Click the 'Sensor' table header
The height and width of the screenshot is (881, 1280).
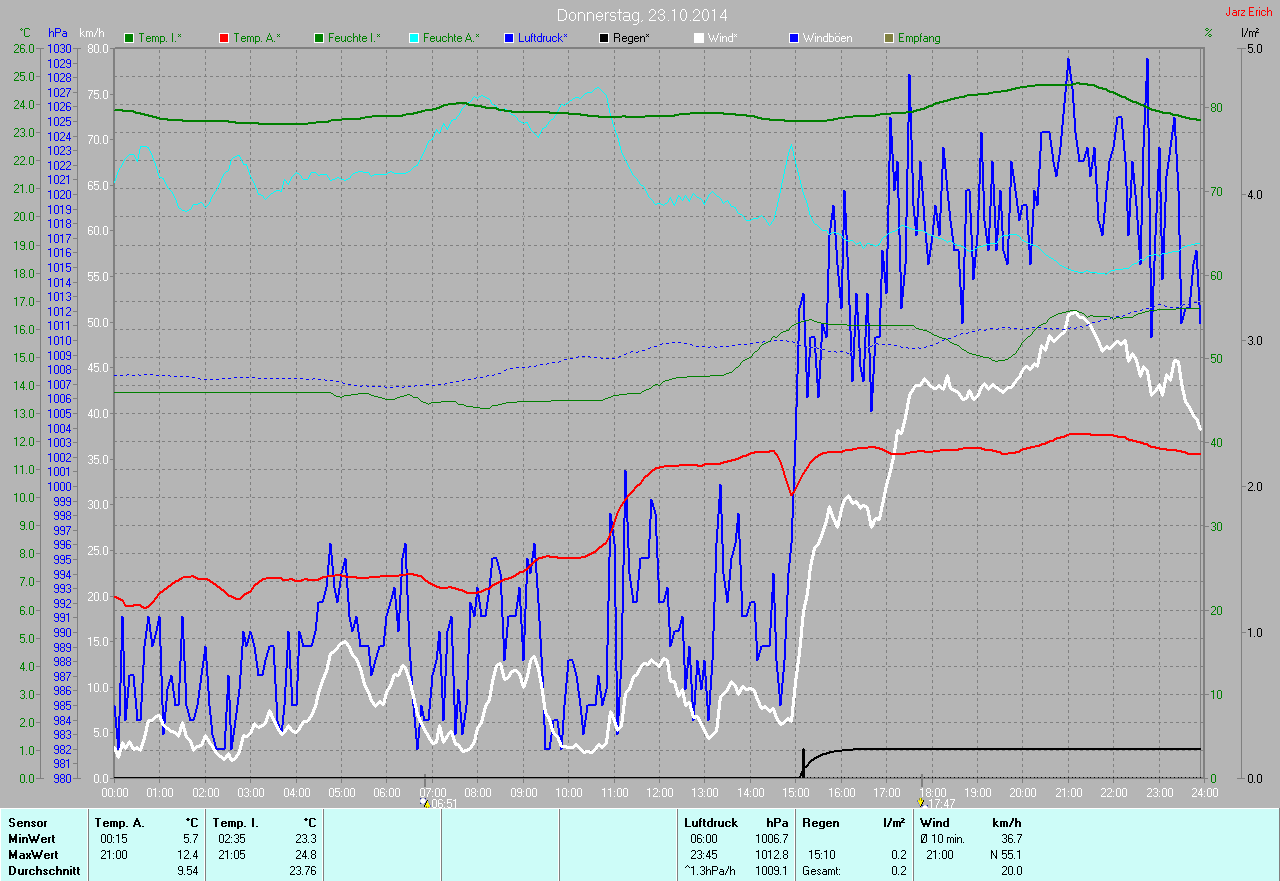[x=27, y=823]
